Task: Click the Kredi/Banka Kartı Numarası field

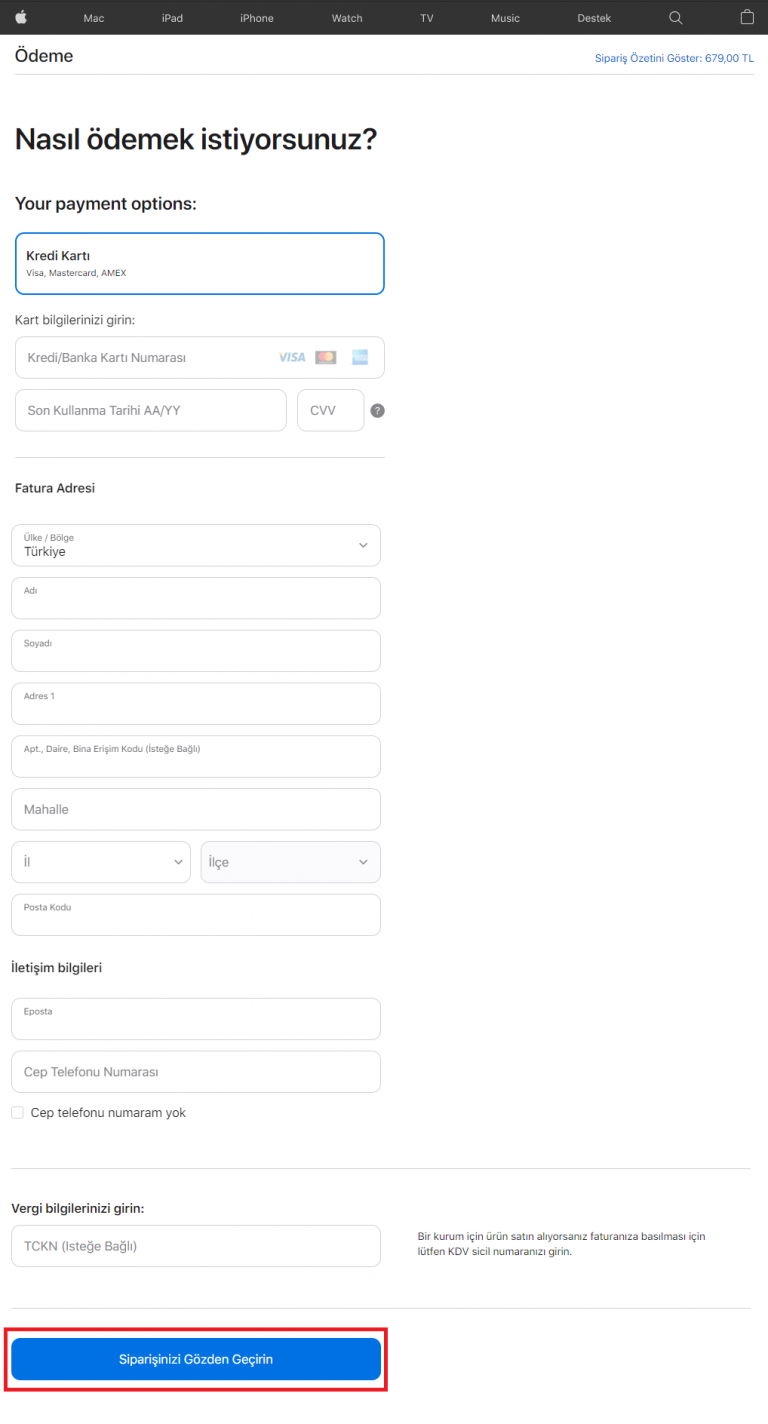Action: point(150,357)
